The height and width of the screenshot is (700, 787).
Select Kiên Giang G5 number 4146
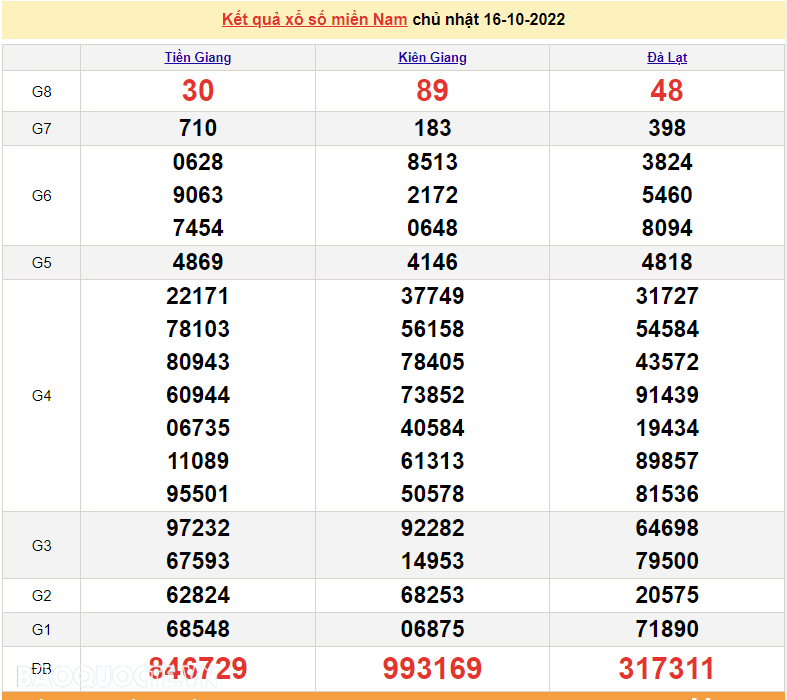[432, 262]
